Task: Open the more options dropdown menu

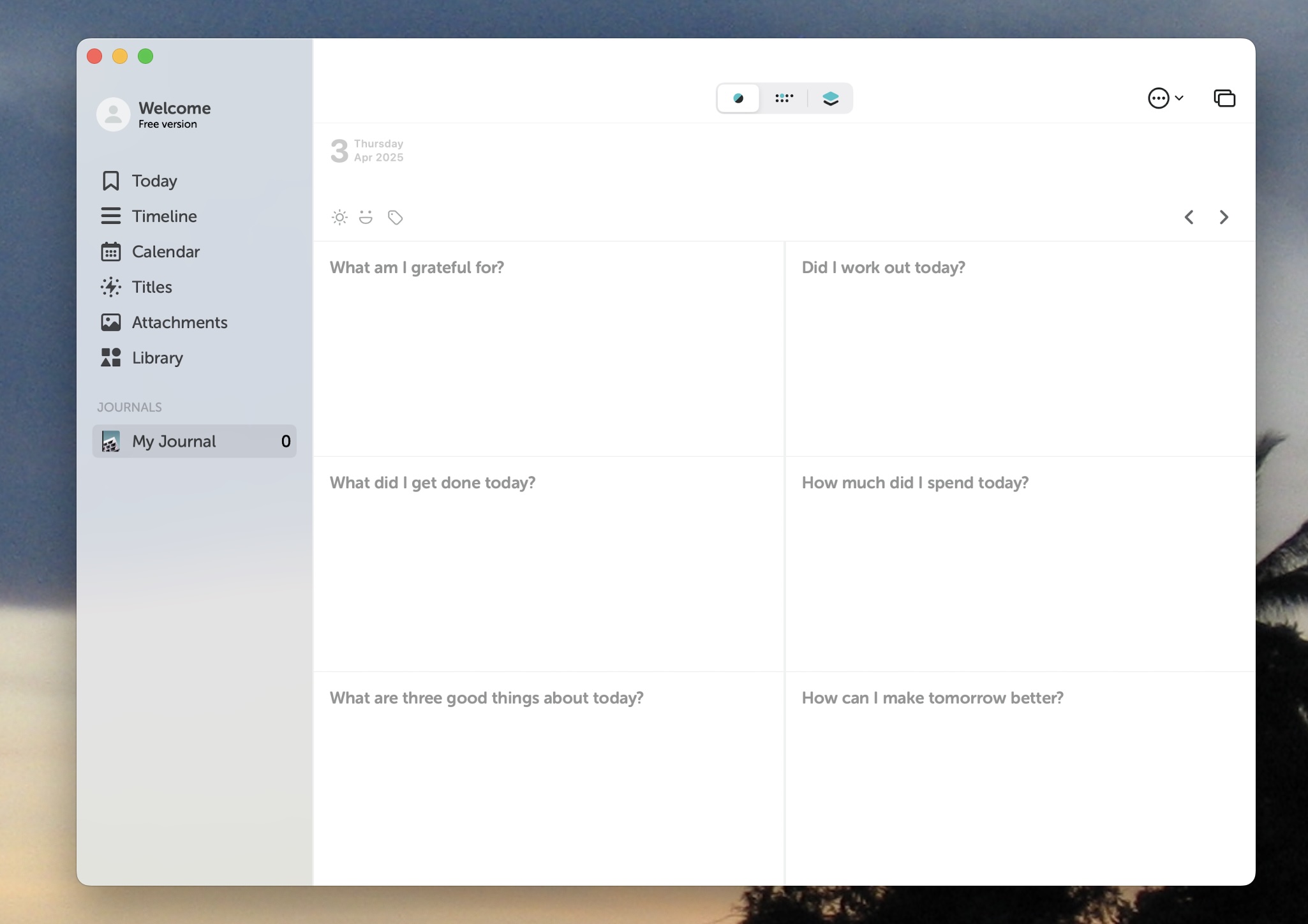Action: (x=1164, y=98)
